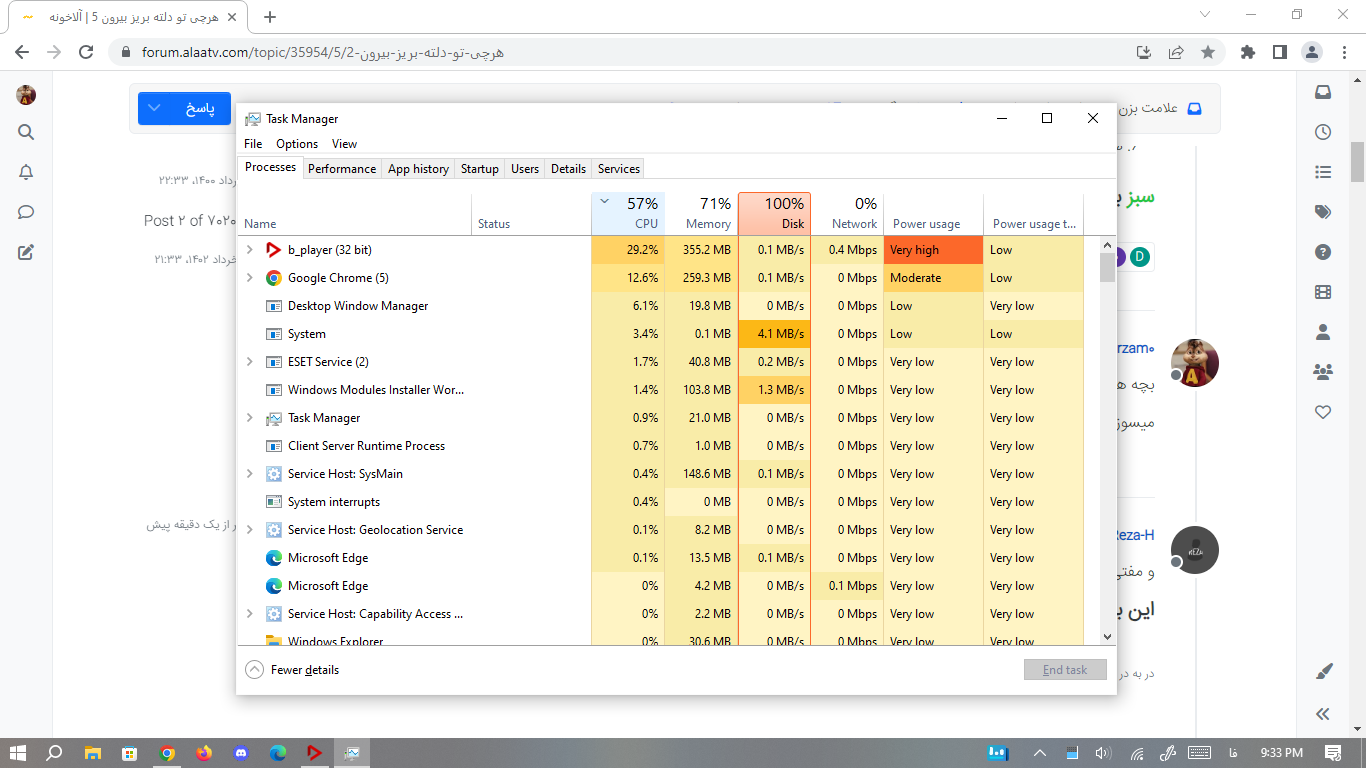Expand Service Host: Geolocation Service group
1366x768 pixels.
[x=250, y=530]
